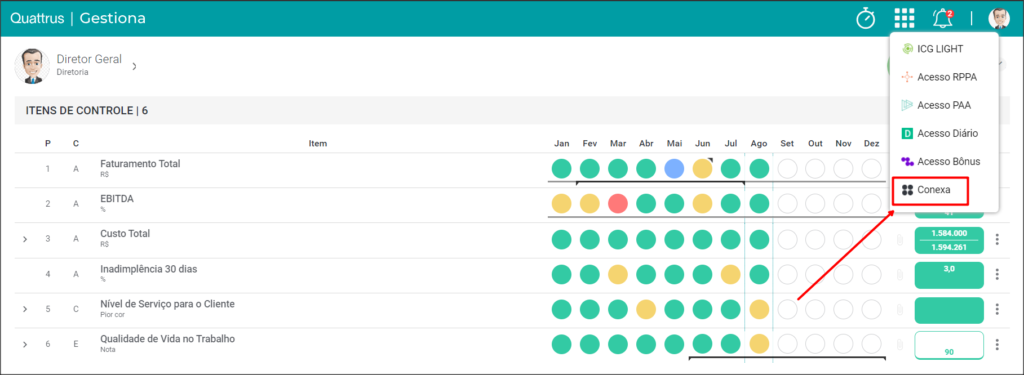Open the notifications bell

[942, 18]
